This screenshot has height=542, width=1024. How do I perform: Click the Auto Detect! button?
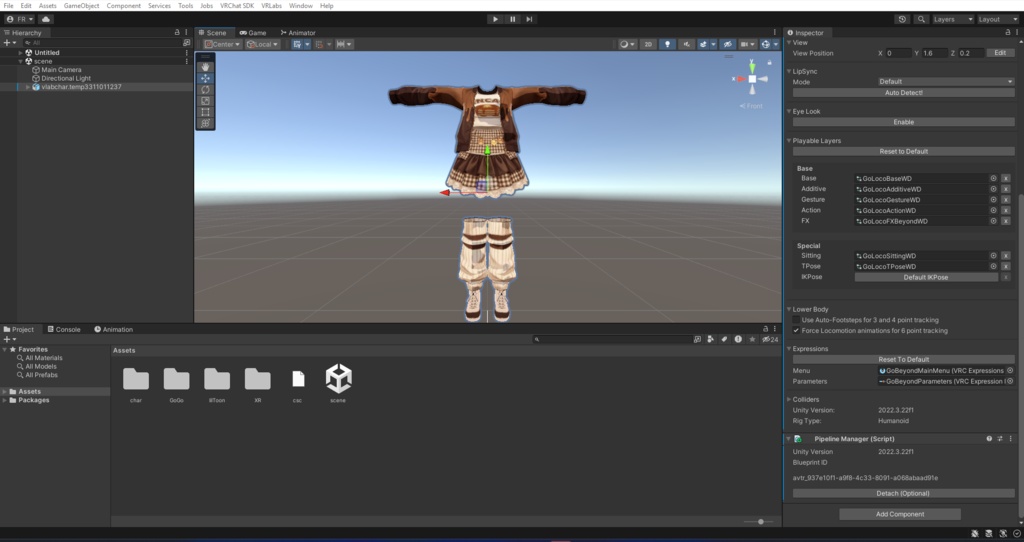click(903, 93)
